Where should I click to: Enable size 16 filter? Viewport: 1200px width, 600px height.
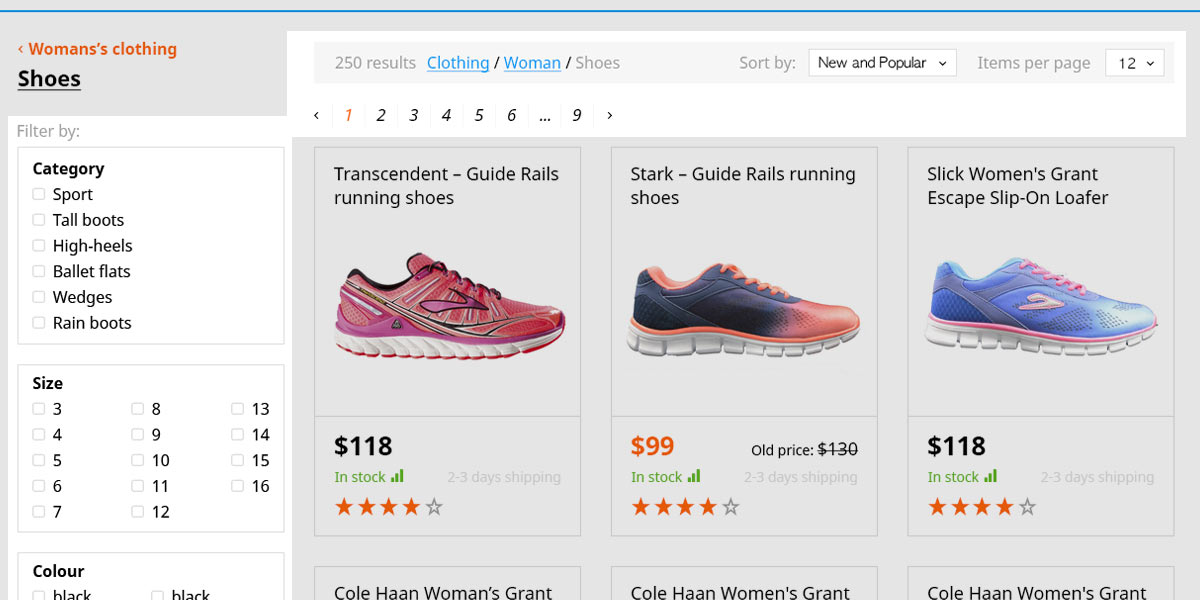(238, 486)
